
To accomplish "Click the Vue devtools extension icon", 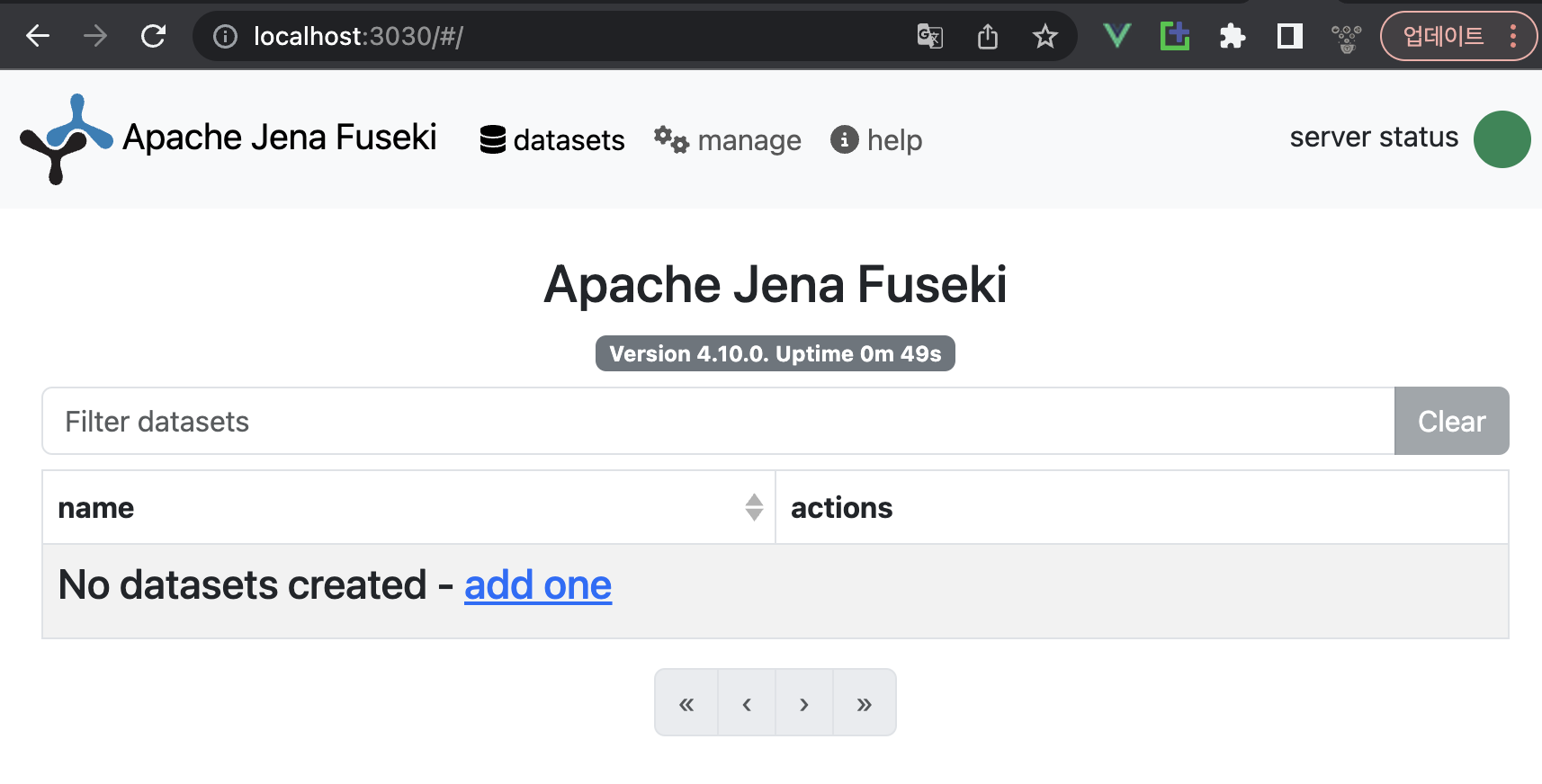I will coord(1116,36).
